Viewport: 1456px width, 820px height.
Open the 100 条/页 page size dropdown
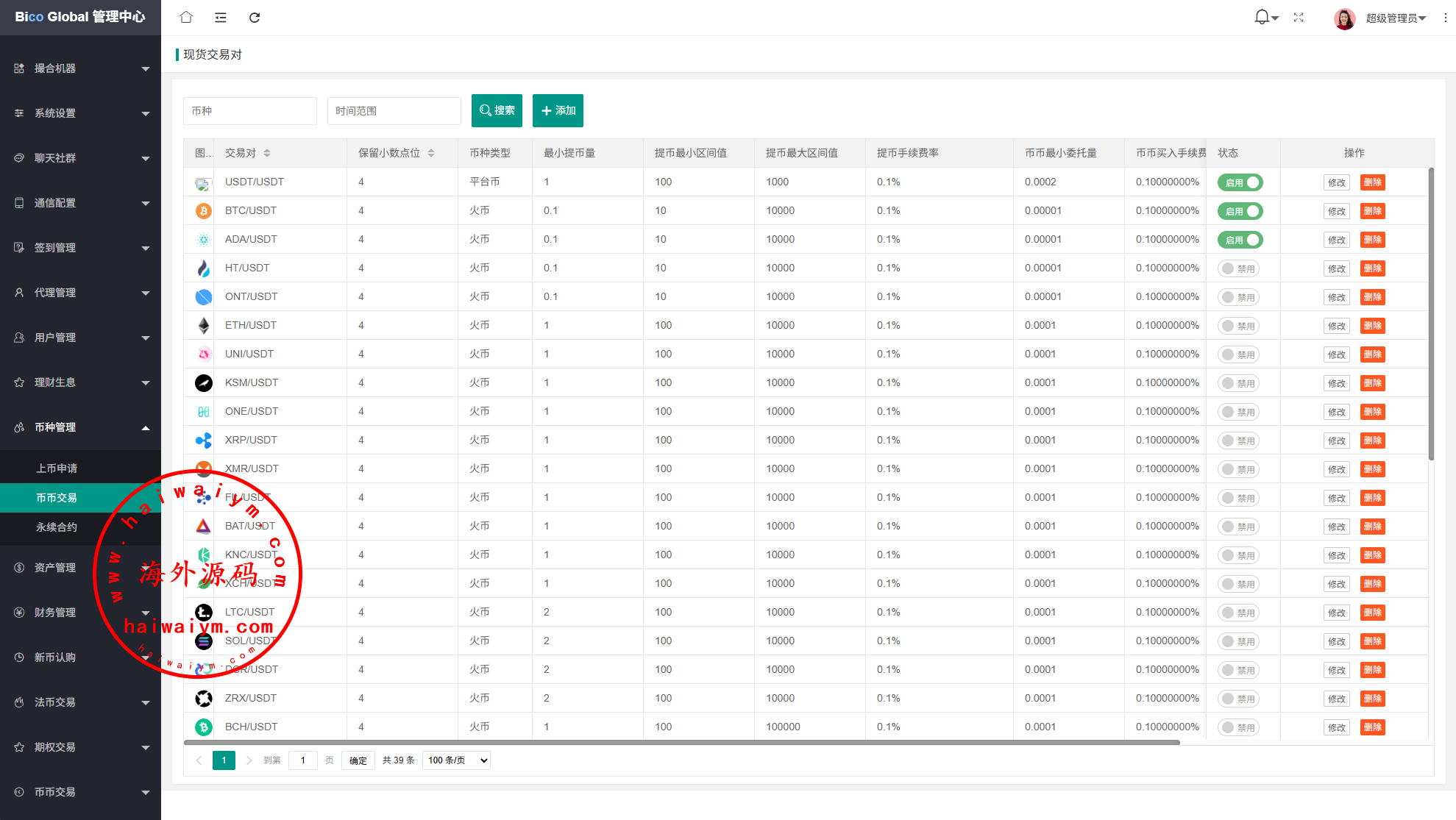[x=456, y=760]
